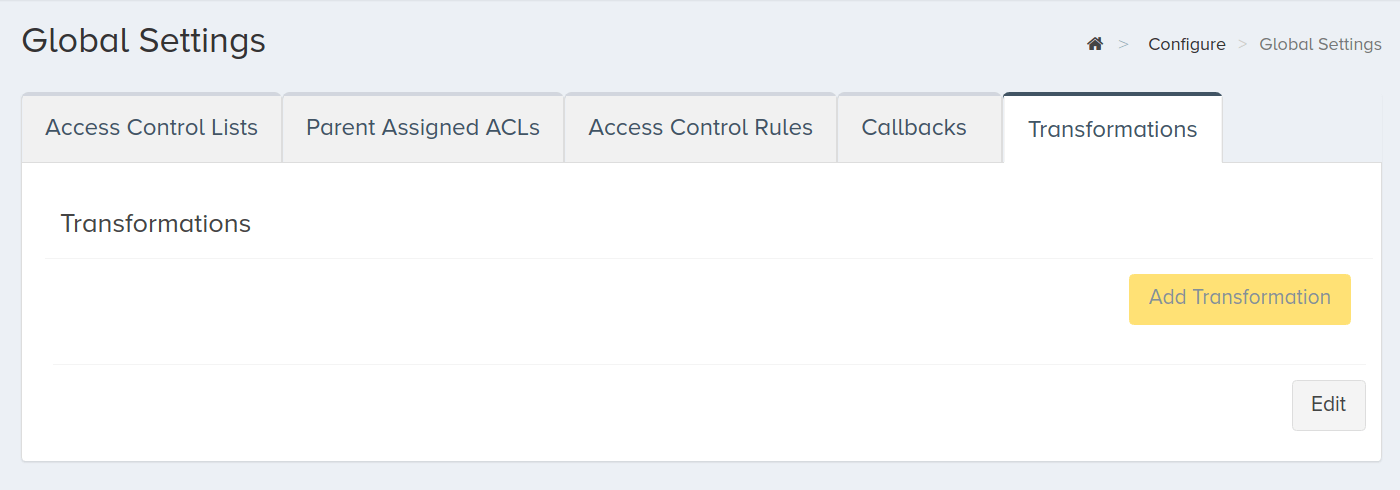Select the Access Control Rules tab
Viewport: 1400px width, 490px height.
tap(700, 128)
